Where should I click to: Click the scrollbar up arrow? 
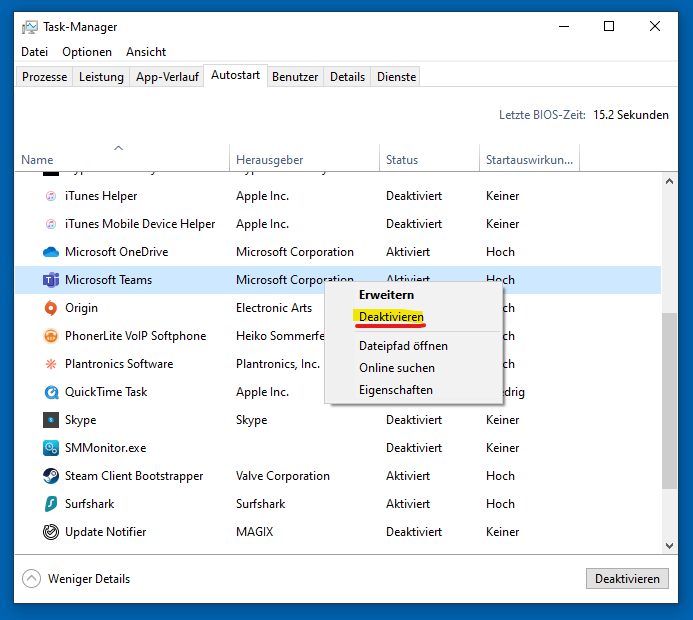tap(669, 181)
